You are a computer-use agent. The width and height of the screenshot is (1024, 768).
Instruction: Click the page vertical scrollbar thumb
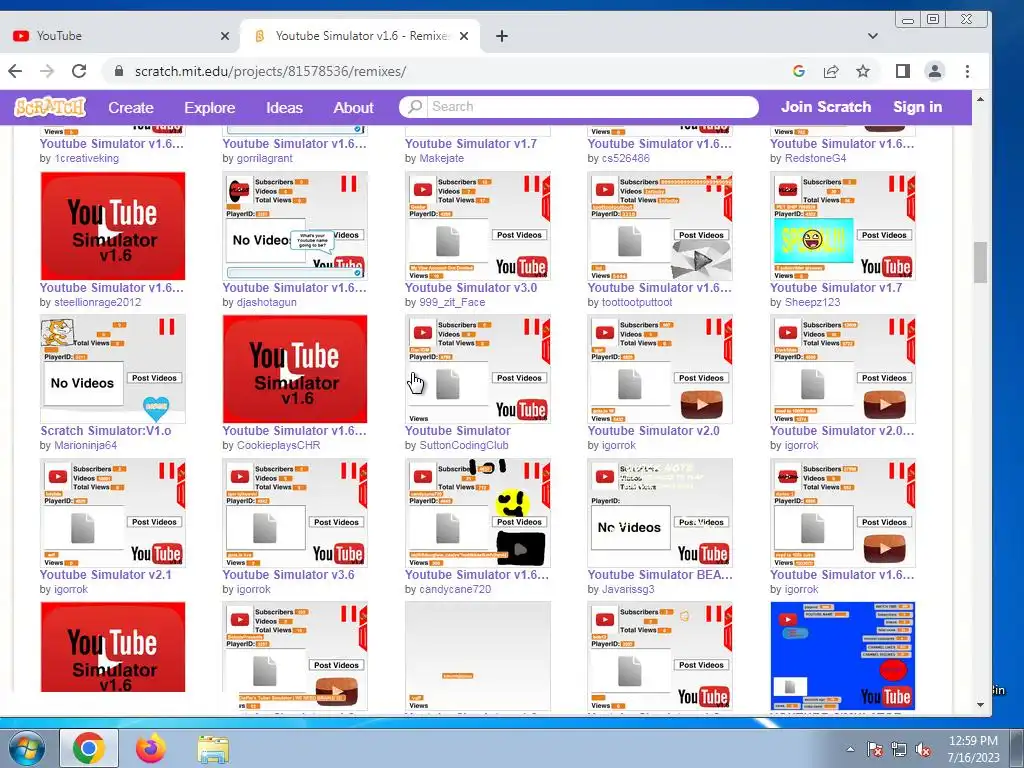980,263
